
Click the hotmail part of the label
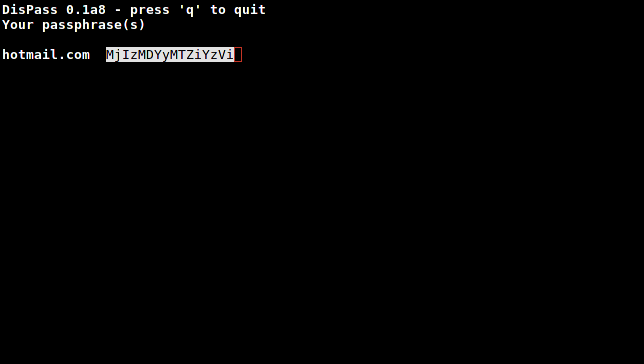(x=30, y=55)
